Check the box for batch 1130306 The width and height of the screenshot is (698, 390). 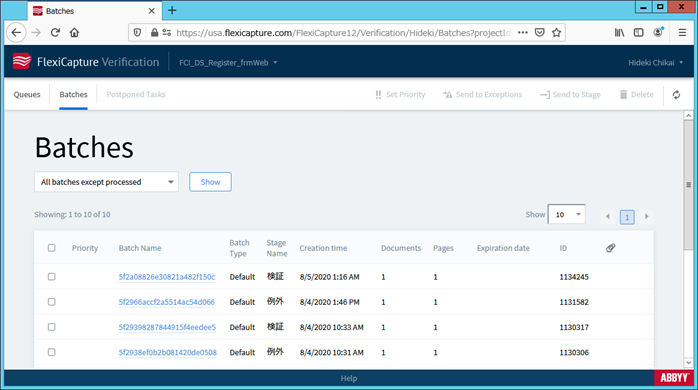coord(52,352)
